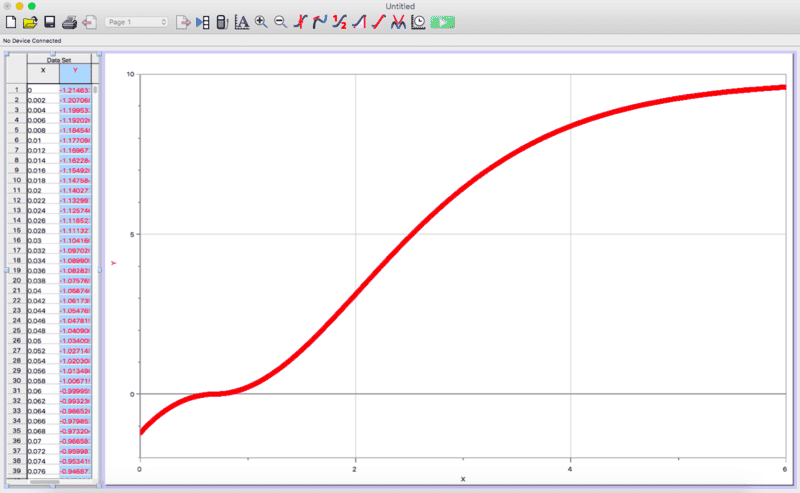Enable the Tangent tool

pos(320,21)
